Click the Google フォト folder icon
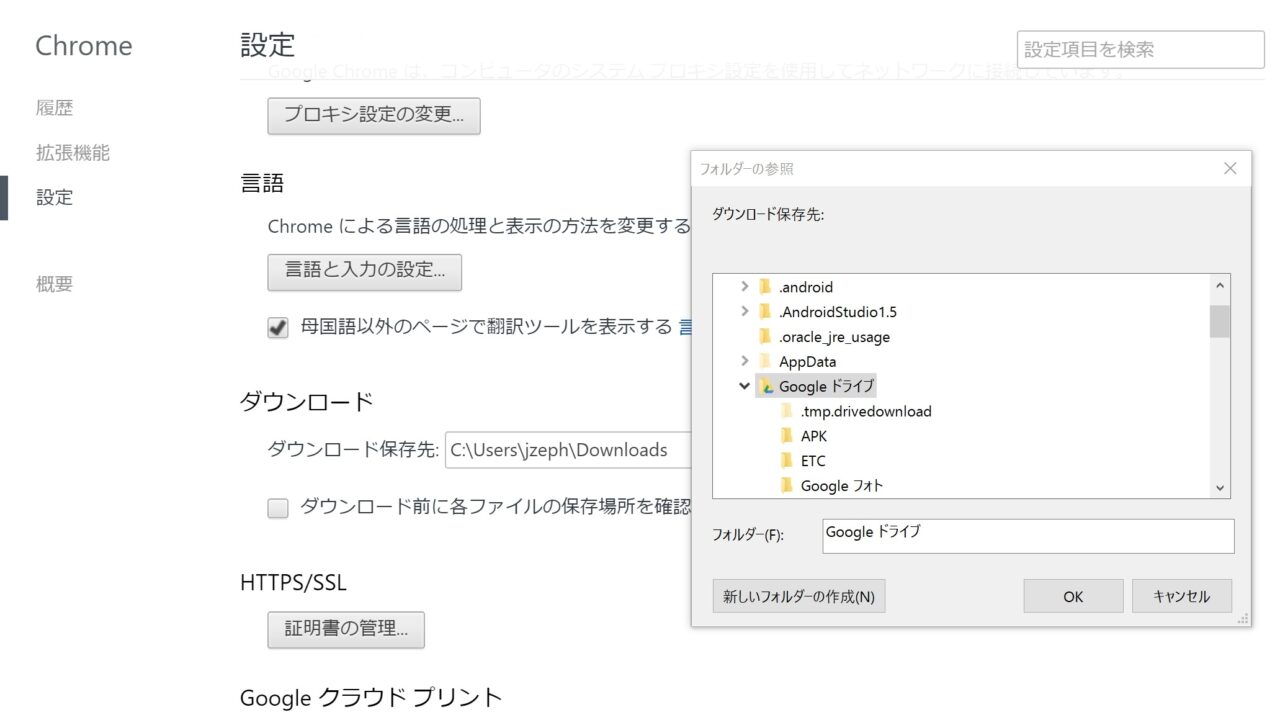The height and width of the screenshot is (720, 1280). click(x=787, y=486)
